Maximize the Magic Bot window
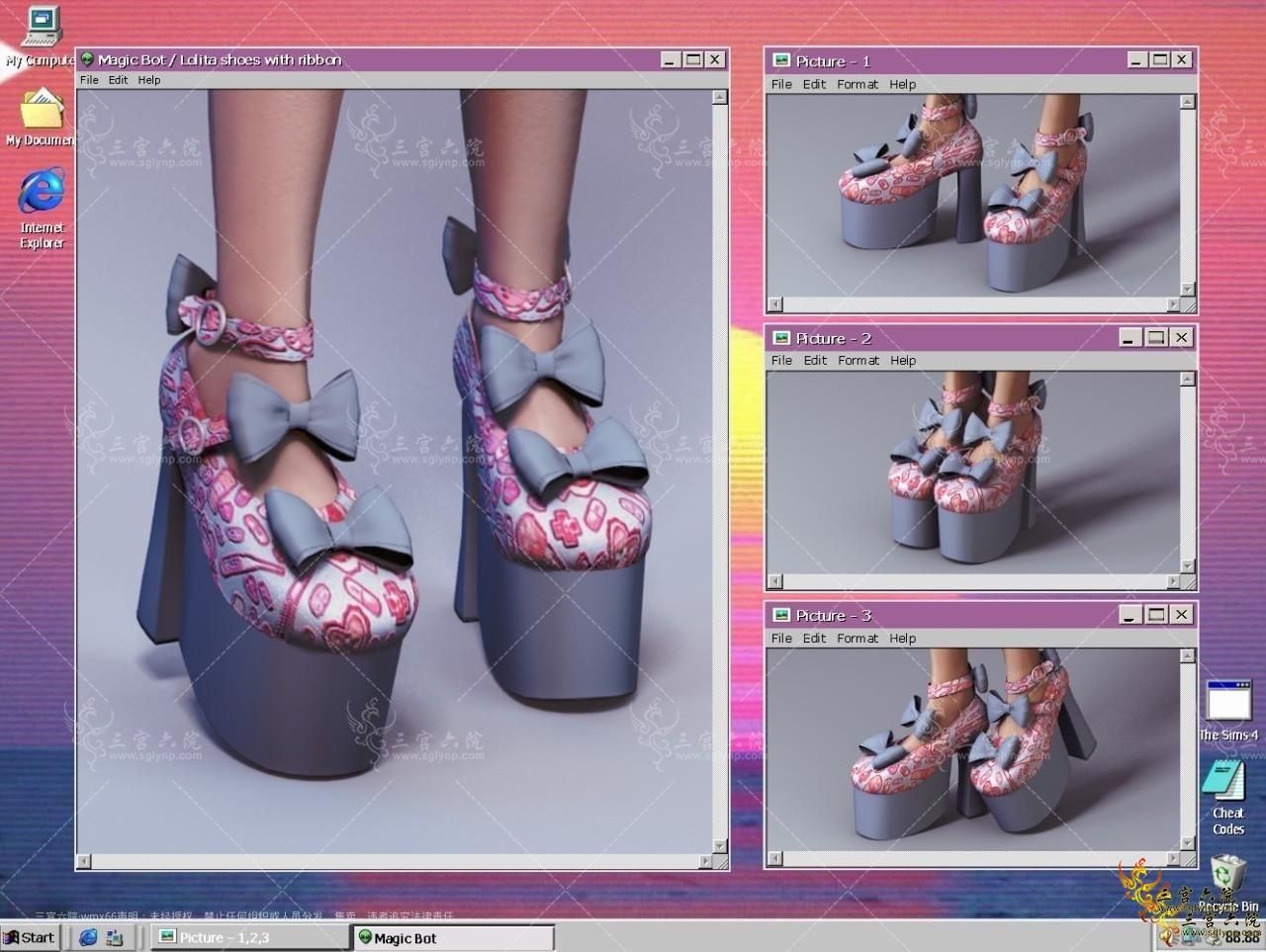Image resolution: width=1266 pixels, height=952 pixels. tap(693, 59)
